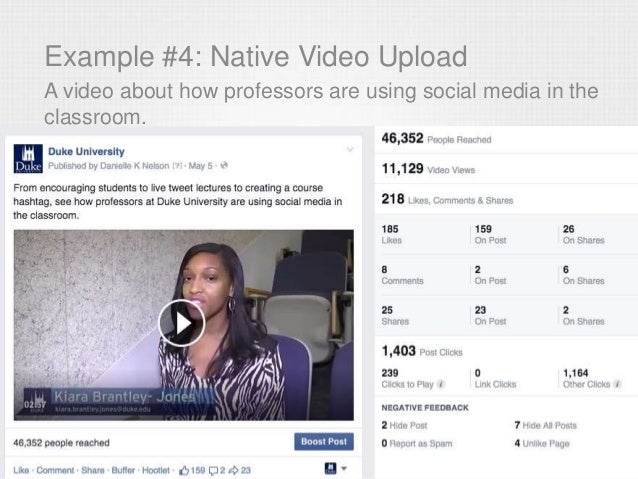Click the 11,129 Video Views statistic
Image resolution: width=638 pixels, height=479 pixels.
[428, 169]
